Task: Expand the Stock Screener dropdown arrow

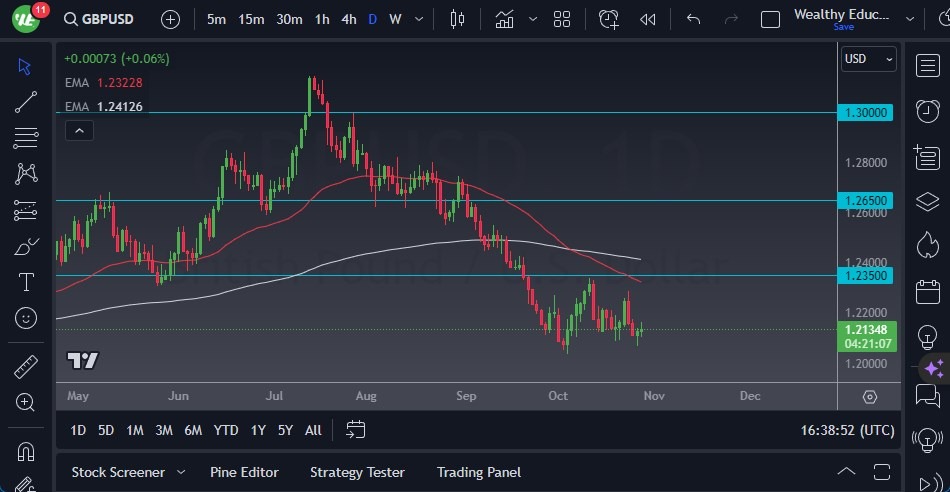Action: (x=181, y=472)
